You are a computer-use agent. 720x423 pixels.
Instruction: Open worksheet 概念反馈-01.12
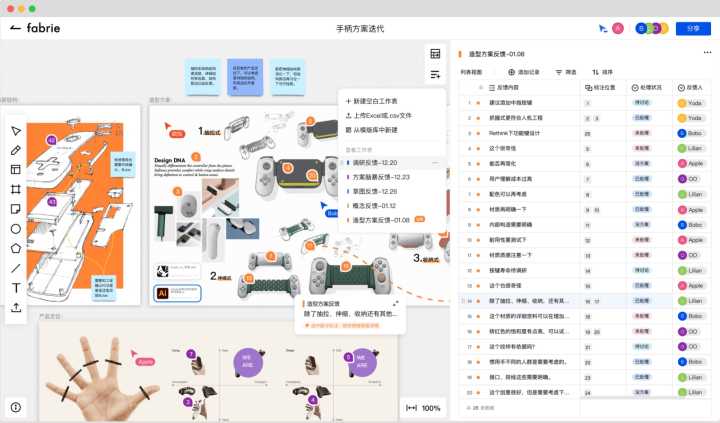click(391, 206)
